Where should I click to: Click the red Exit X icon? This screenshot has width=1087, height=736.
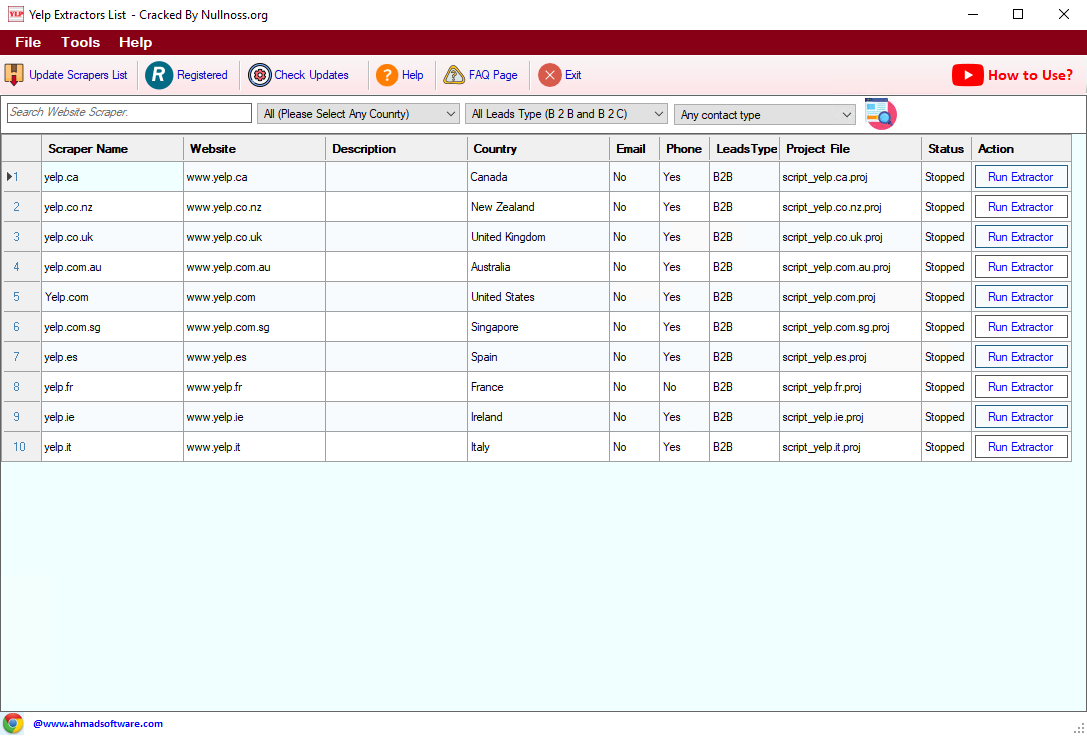click(550, 75)
